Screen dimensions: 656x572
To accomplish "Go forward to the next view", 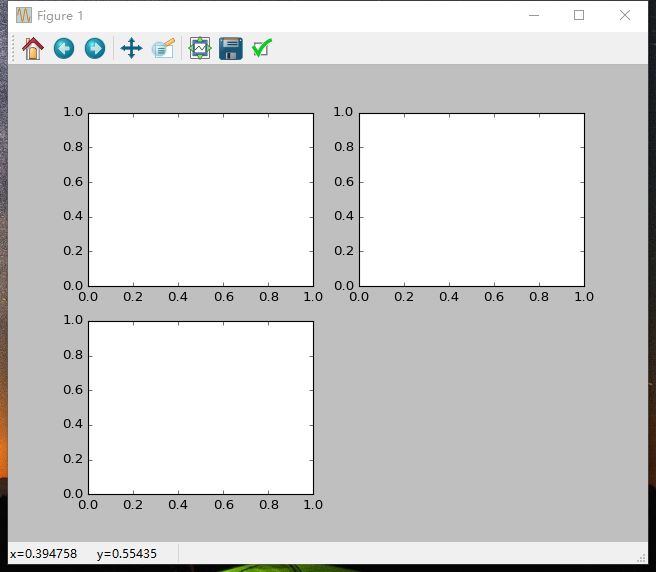I will pos(95,49).
